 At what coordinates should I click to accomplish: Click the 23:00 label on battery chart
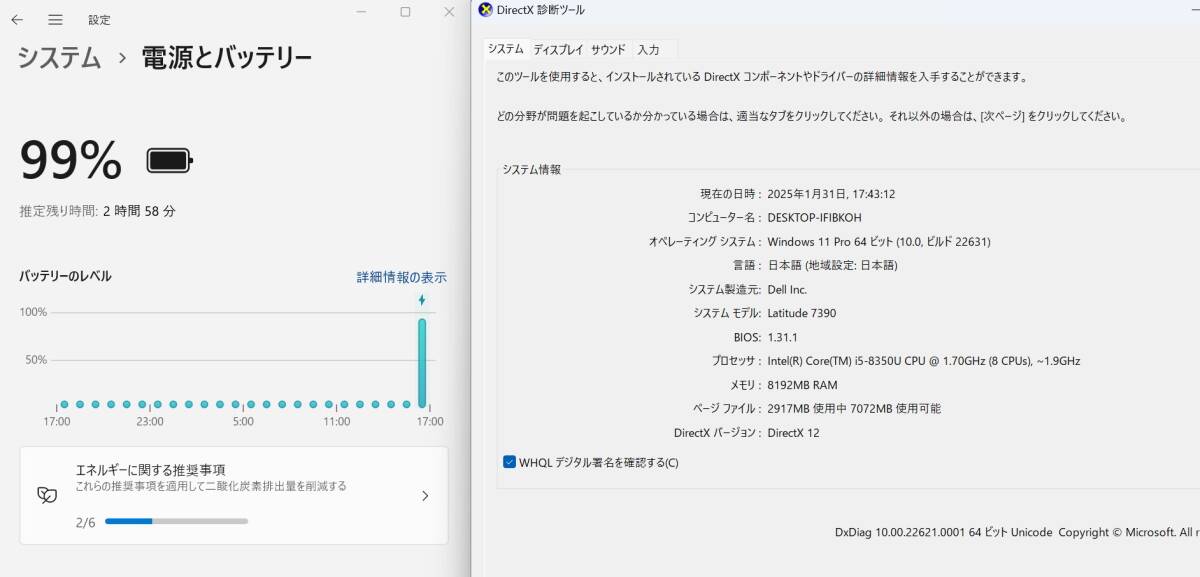150,422
